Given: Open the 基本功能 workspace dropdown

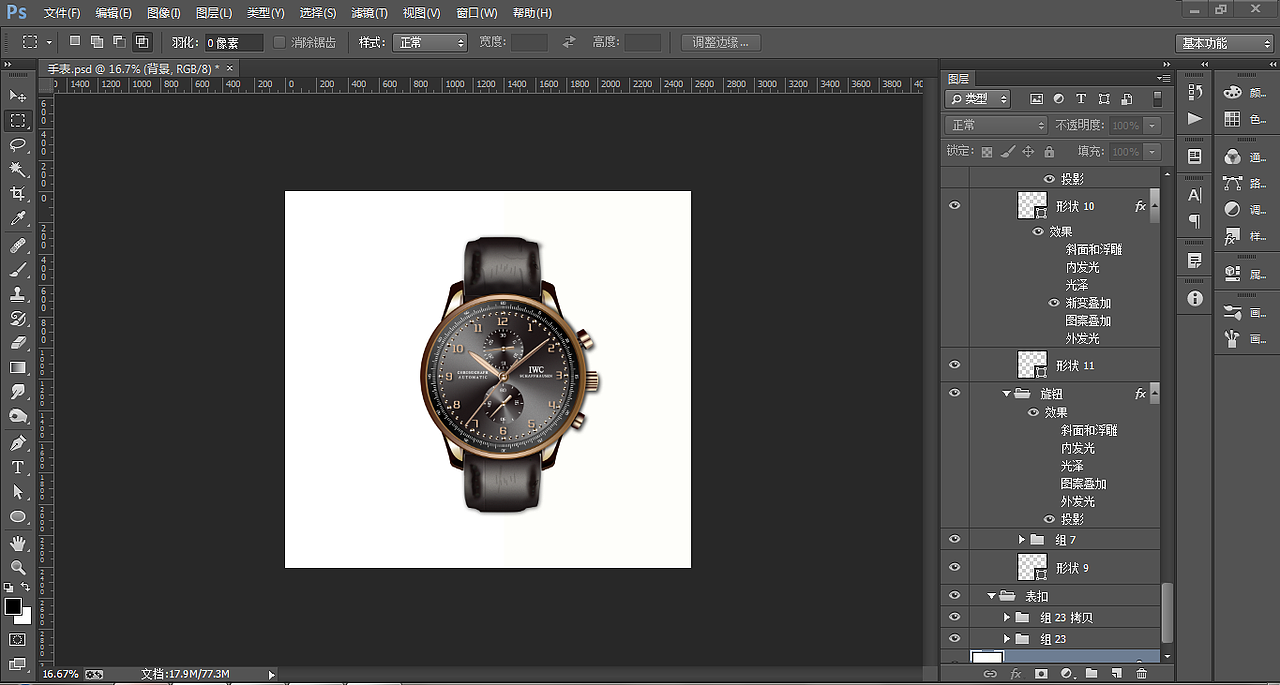Looking at the screenshot, I should [x=1224, y=43].
